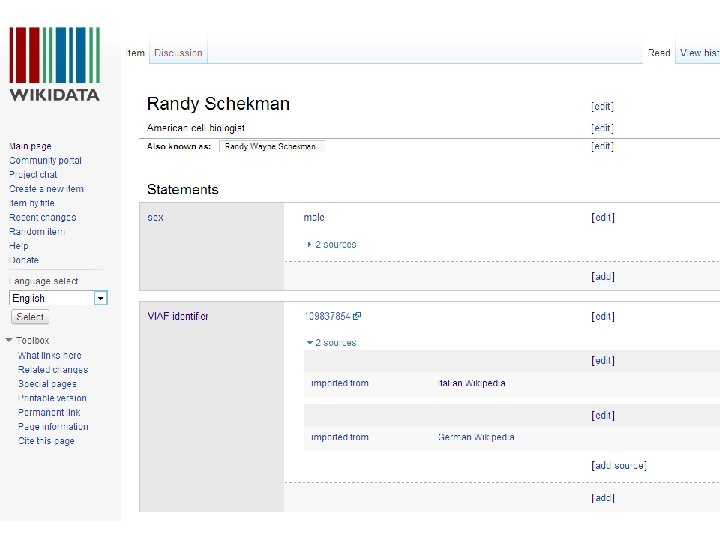This screenshot has width=720, height=540.
Task: Go to Community portal
Action: [45, 160]
